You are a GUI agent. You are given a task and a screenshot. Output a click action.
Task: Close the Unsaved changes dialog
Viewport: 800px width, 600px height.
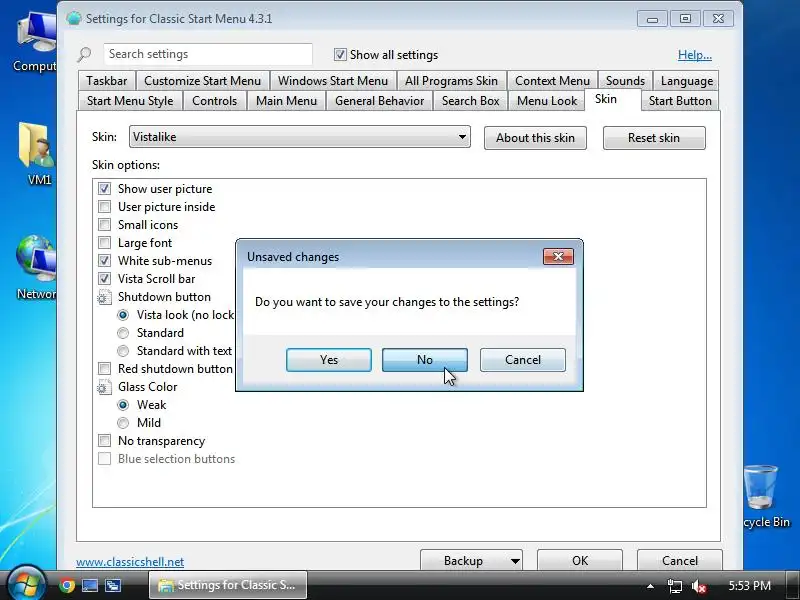(558, 257)
